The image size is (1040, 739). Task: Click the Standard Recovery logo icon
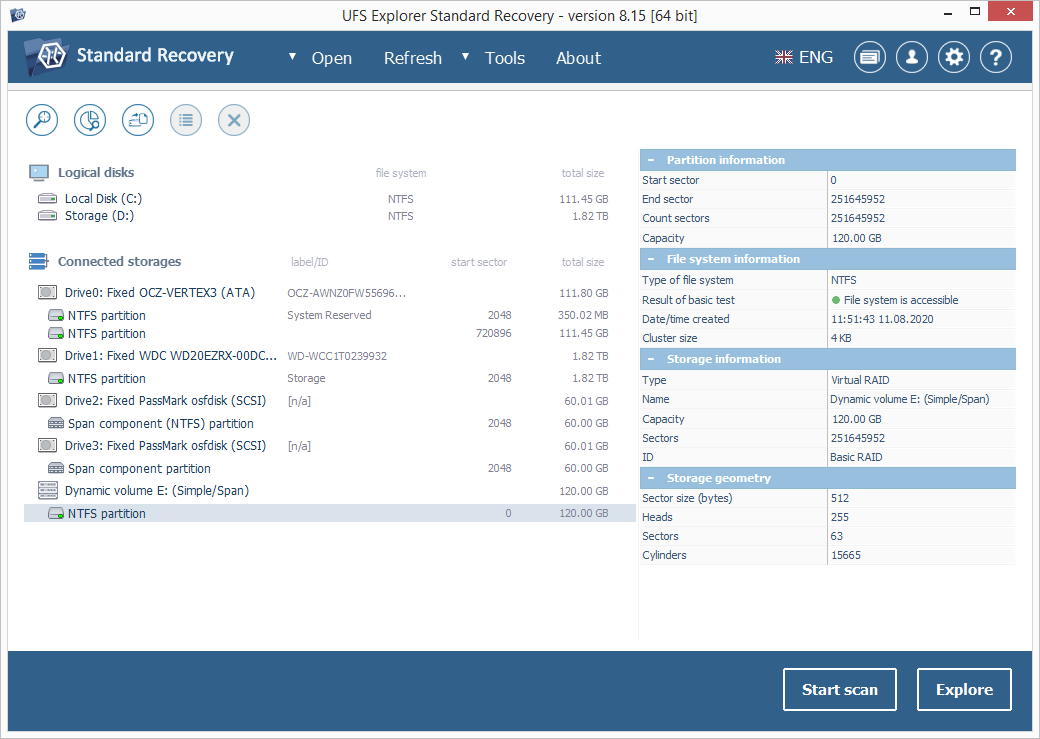pyautogui.click(x=46, y=56)
